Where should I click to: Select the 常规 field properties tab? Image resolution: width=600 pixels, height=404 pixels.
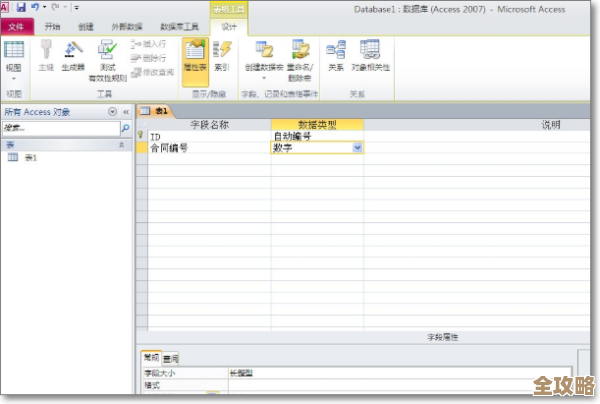152,358
